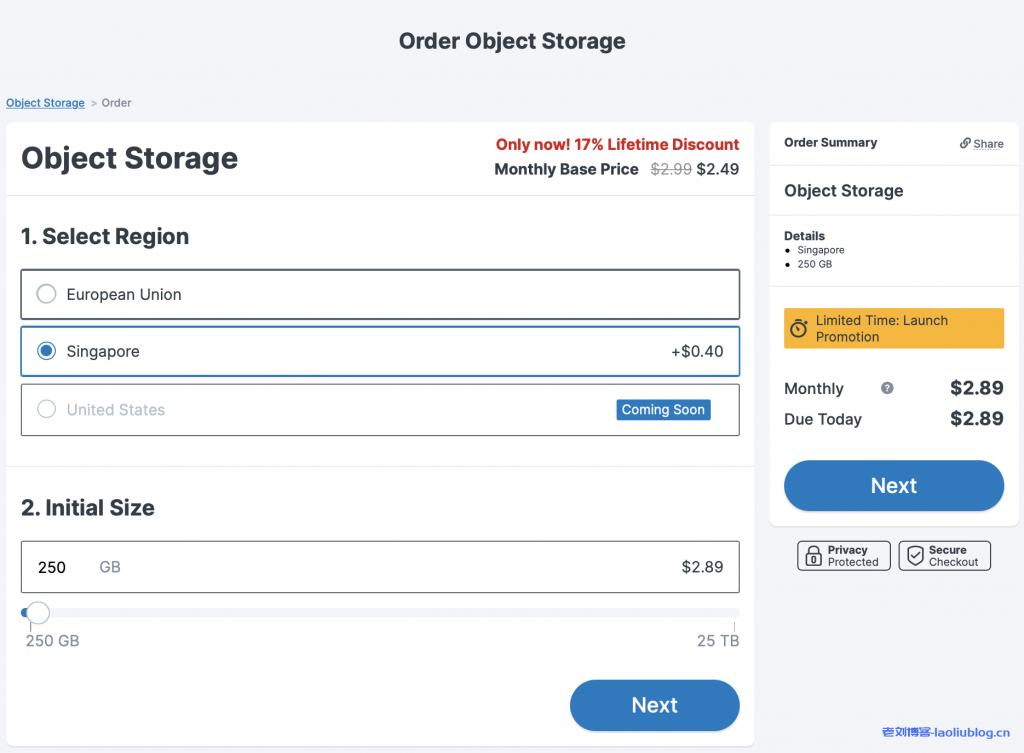Choose the United States region option

(x=46, y=409)
